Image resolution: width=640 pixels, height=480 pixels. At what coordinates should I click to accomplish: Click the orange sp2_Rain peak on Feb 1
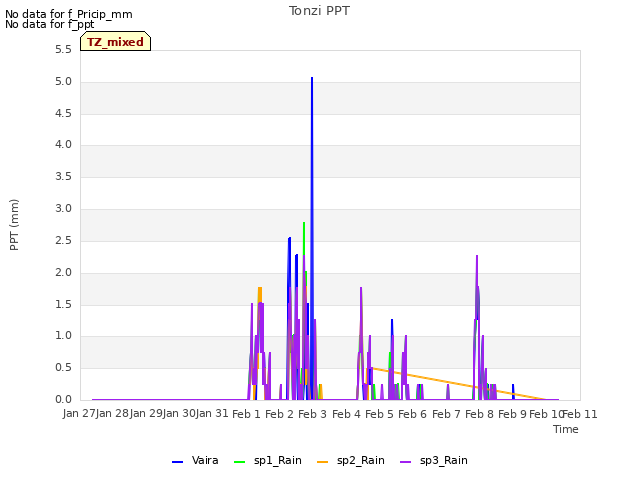click(260, 288)
